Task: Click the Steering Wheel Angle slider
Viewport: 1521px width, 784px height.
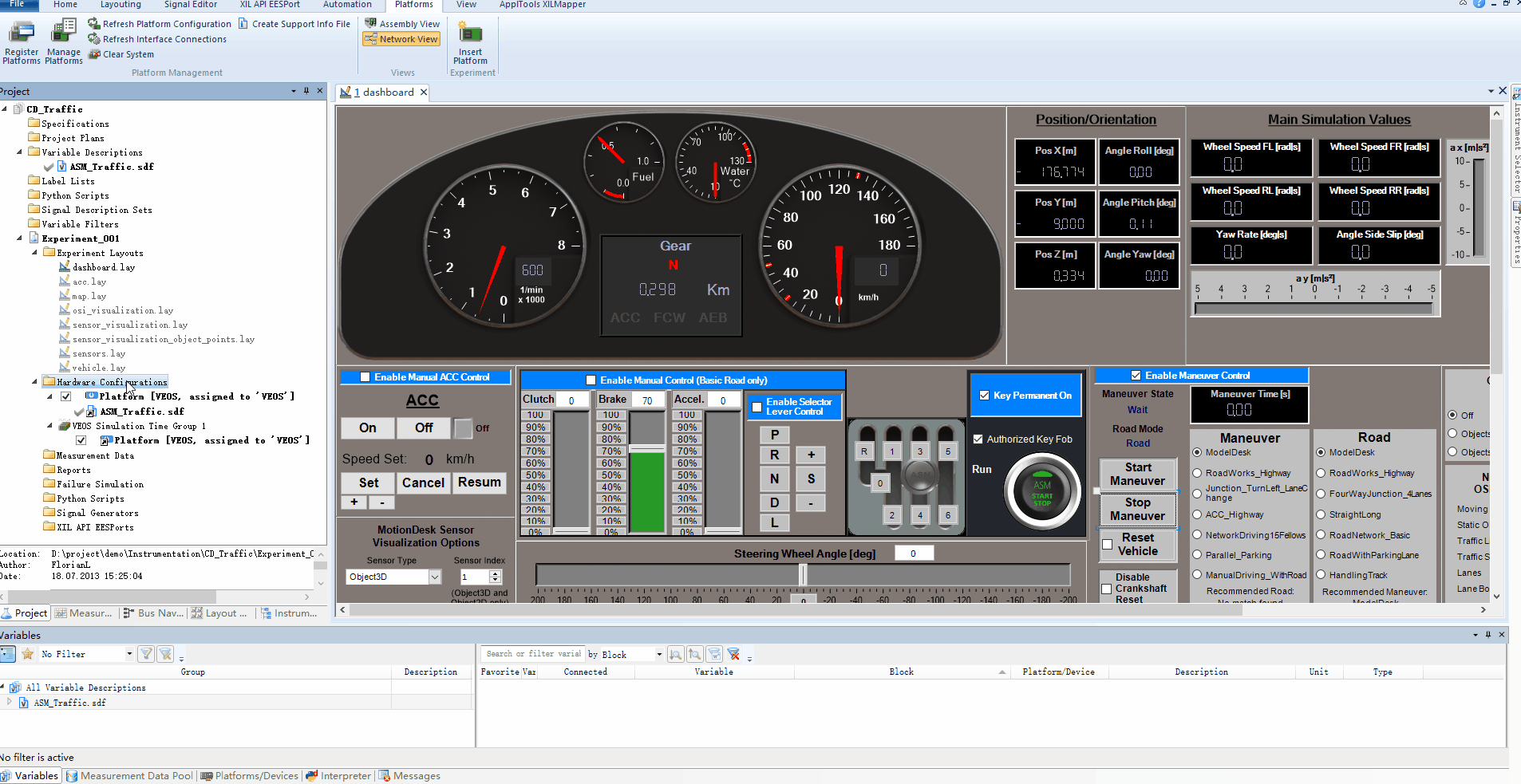Action: coord(803,574)
